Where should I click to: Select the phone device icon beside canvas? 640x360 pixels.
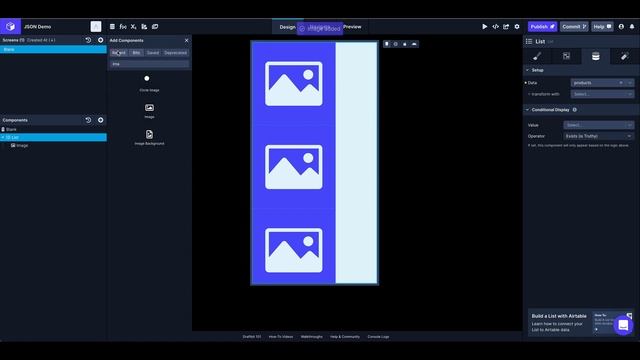click(x=387, y=44)
